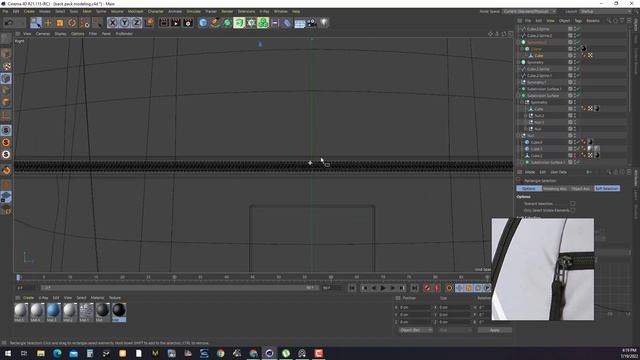
Task: Toggle the X axis lock
Action: click(113, 23)
